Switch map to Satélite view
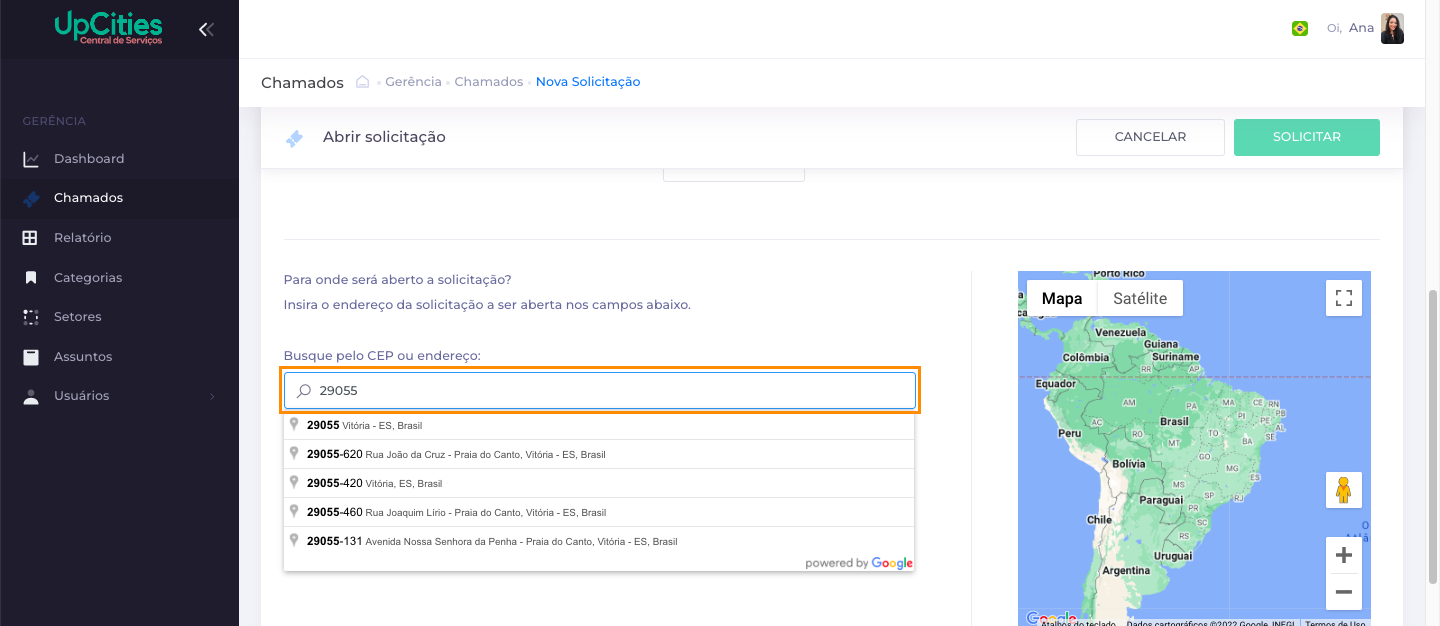1440x626 pixels. (x=1140, y=298)
